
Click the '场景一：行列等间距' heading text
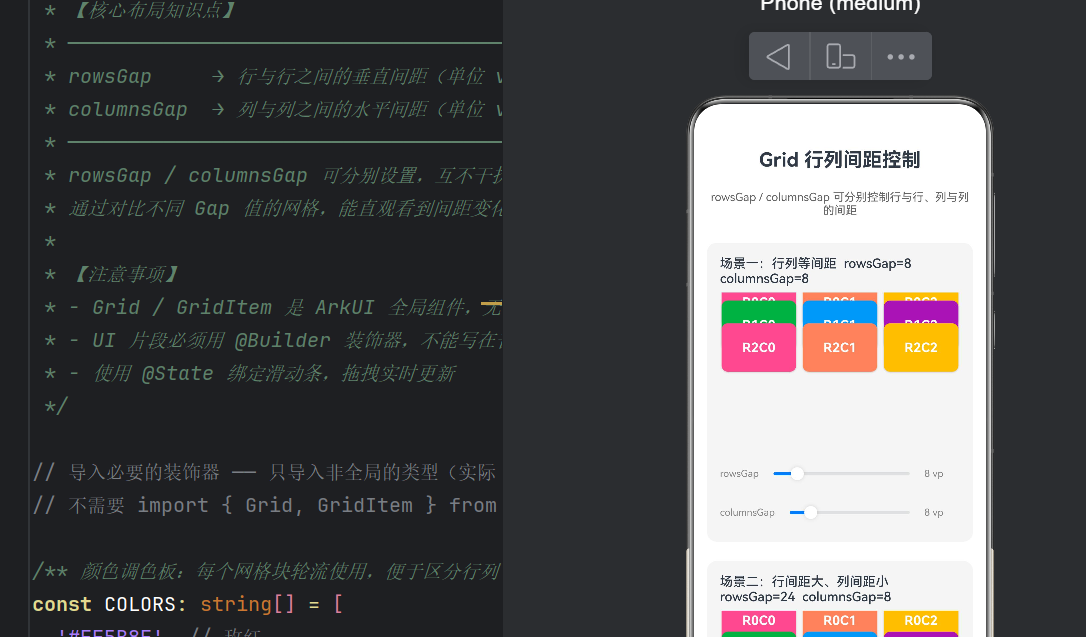pyautogui.click(x=778, y=263)
